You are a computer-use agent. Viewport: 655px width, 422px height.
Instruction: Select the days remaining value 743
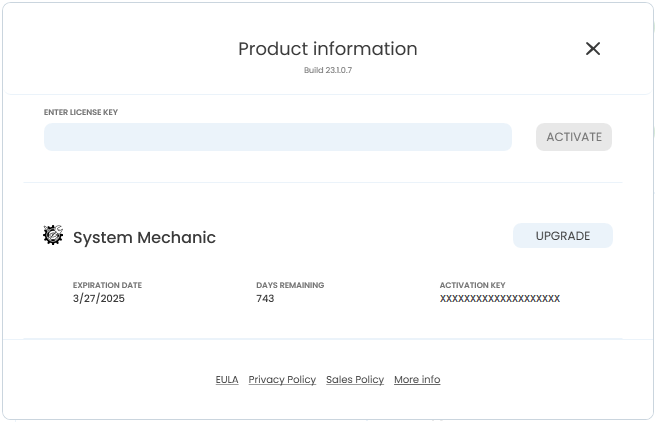(265, 298)
